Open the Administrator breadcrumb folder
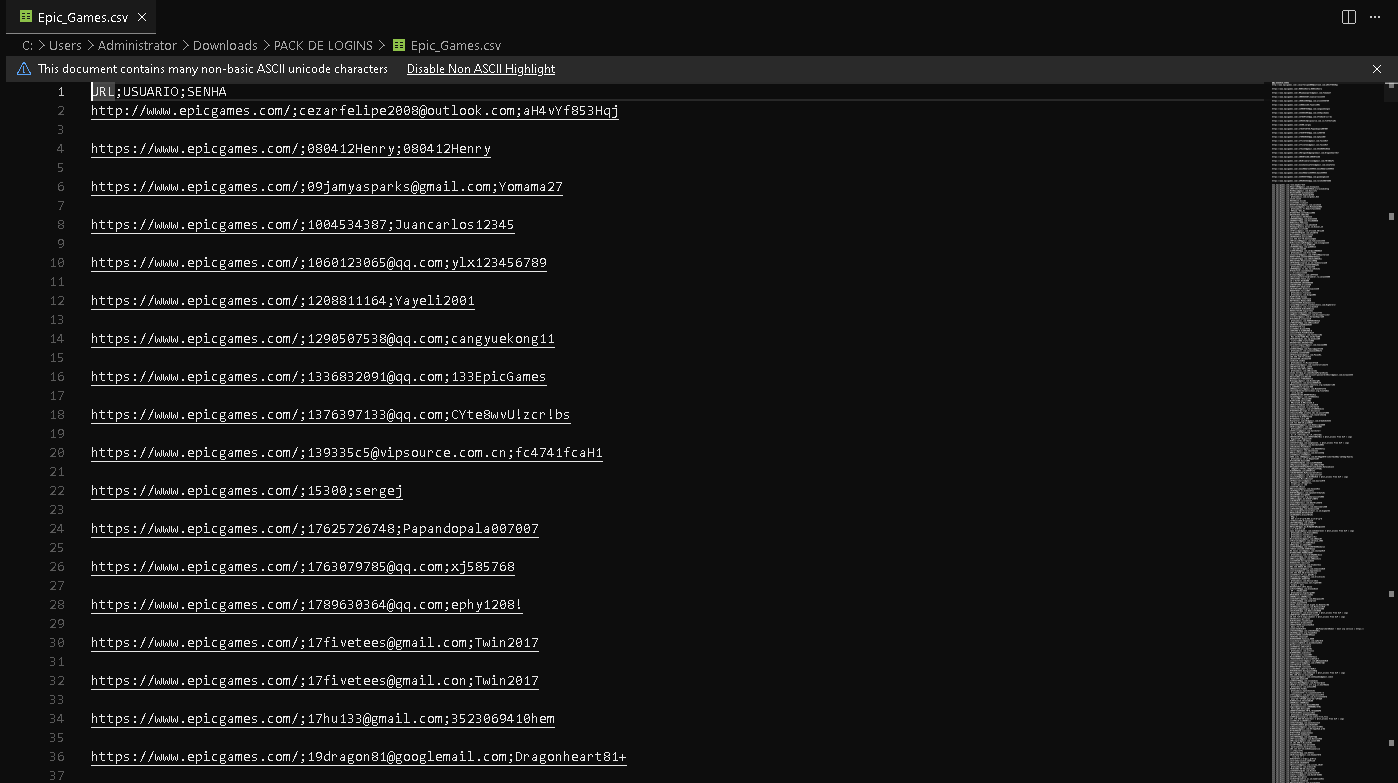The image size is (1398, 783). pyautogui.click(x=137, y=45)
